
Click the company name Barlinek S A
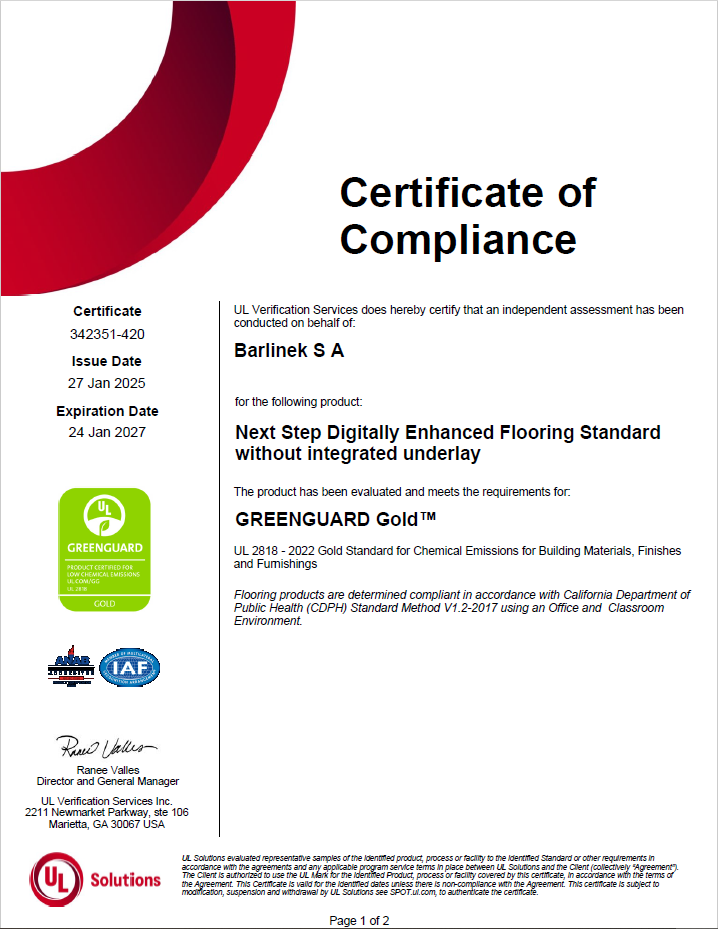click(289, 351)
